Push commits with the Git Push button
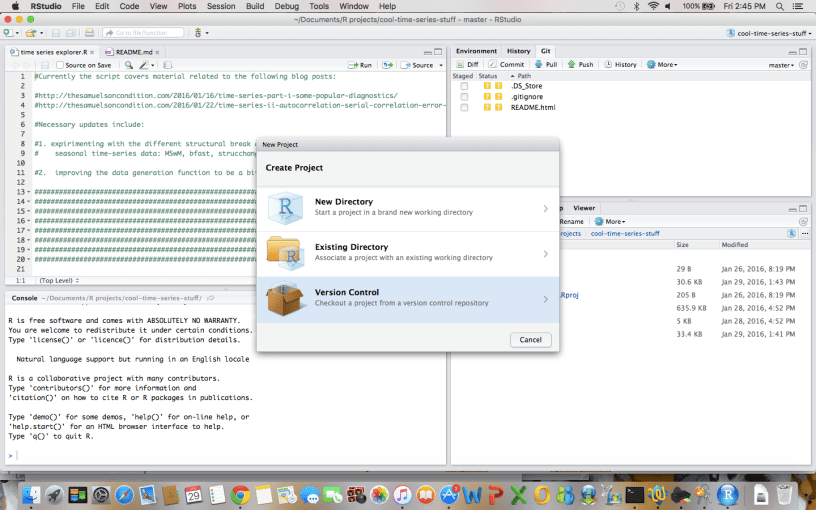 pyautogui.click(x=581, y=64)
